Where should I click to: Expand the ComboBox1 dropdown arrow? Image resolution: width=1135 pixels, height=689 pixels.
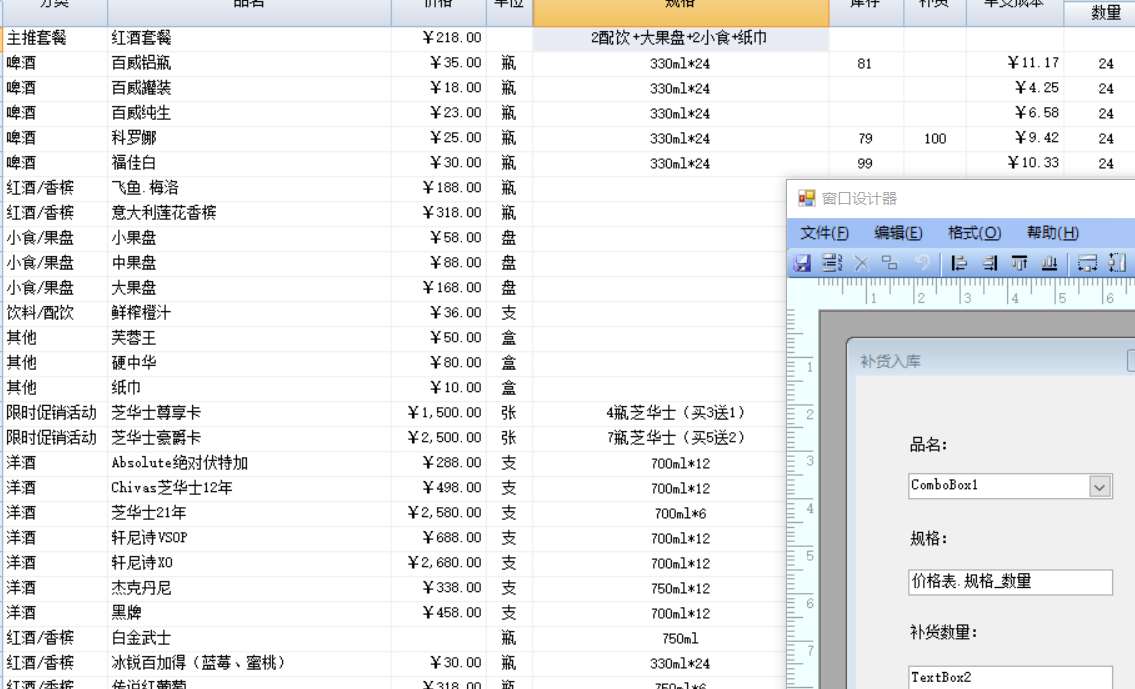[1100, 486]
